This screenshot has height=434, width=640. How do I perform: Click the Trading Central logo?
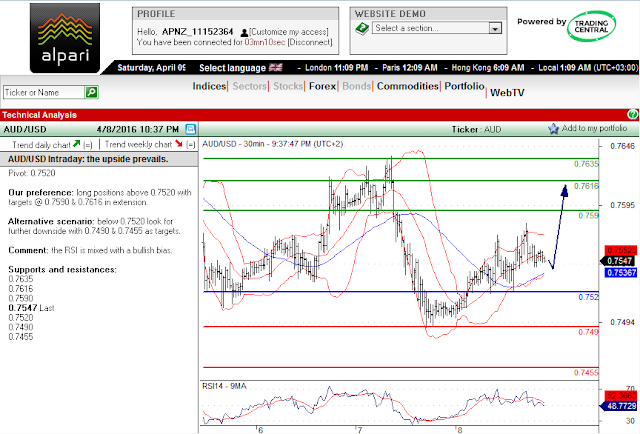(591, 26)
